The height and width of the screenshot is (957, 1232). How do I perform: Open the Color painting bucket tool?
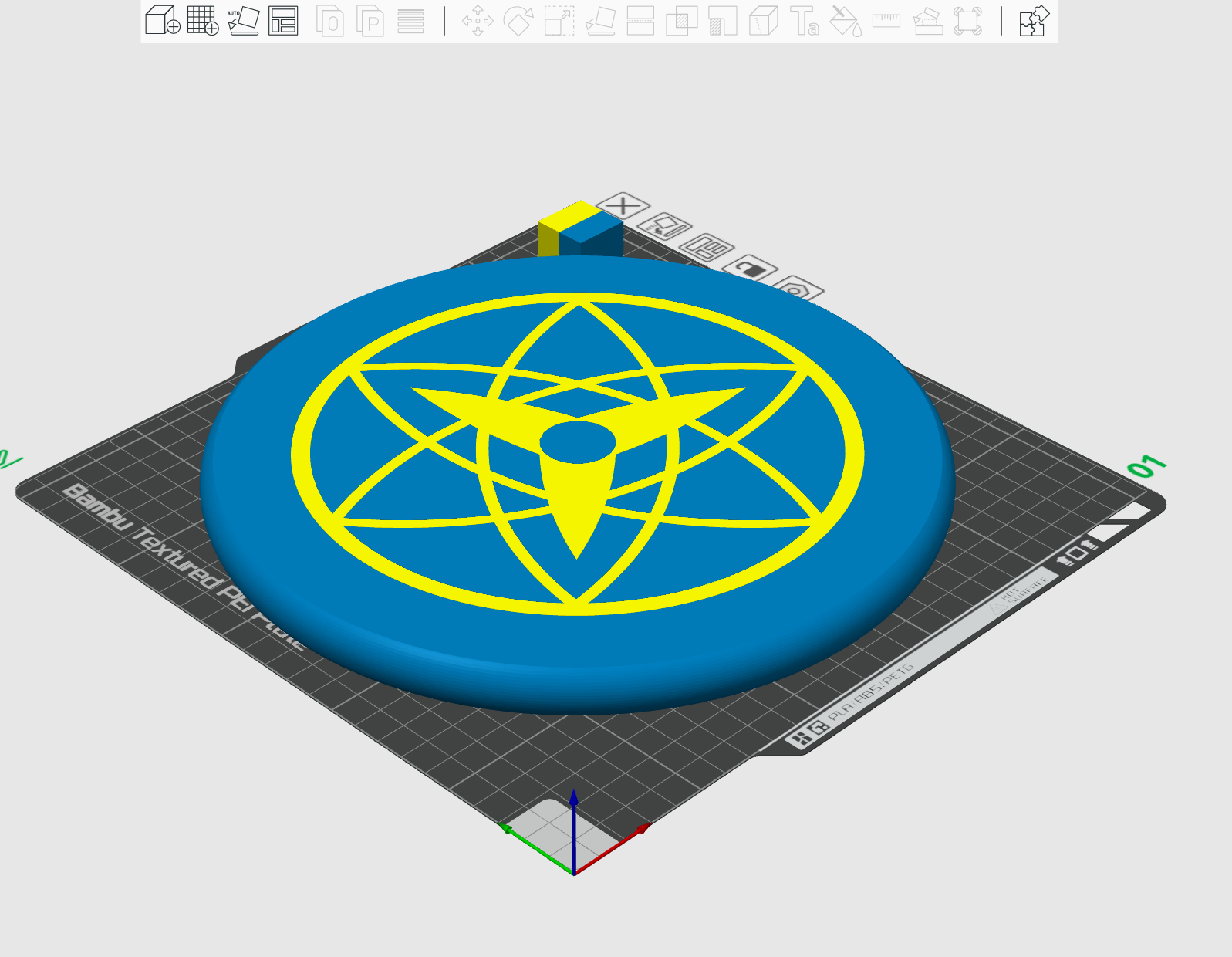coord(846,21)
